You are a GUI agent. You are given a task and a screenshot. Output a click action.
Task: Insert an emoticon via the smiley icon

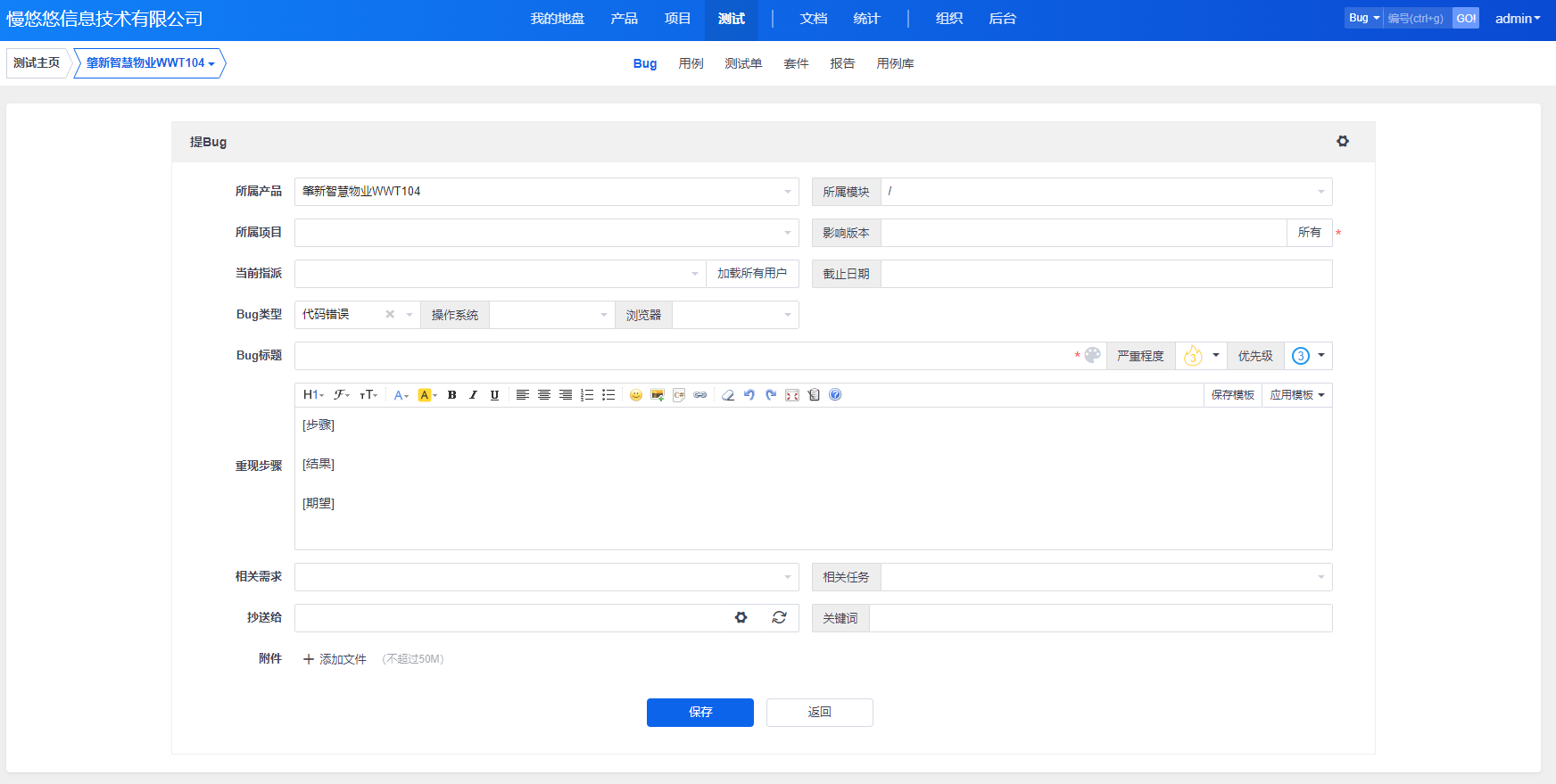[x=635, y=395]
